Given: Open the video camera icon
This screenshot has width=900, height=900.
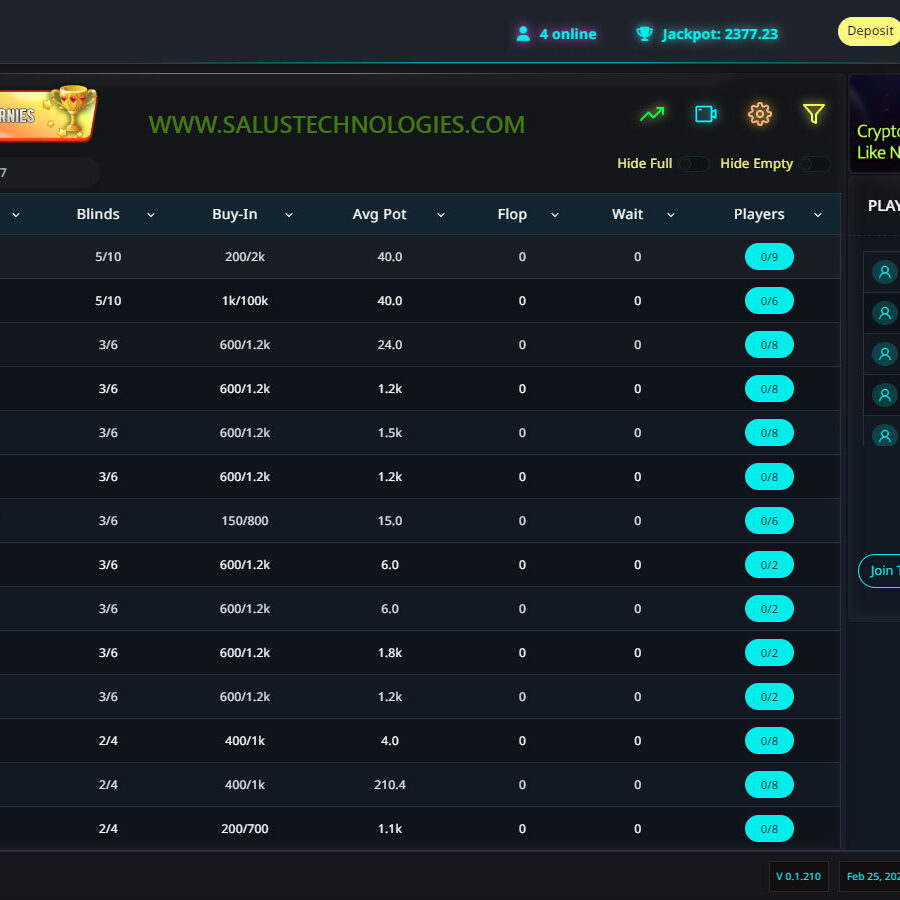Looking at the screenshot, I should tap(706, 114).
